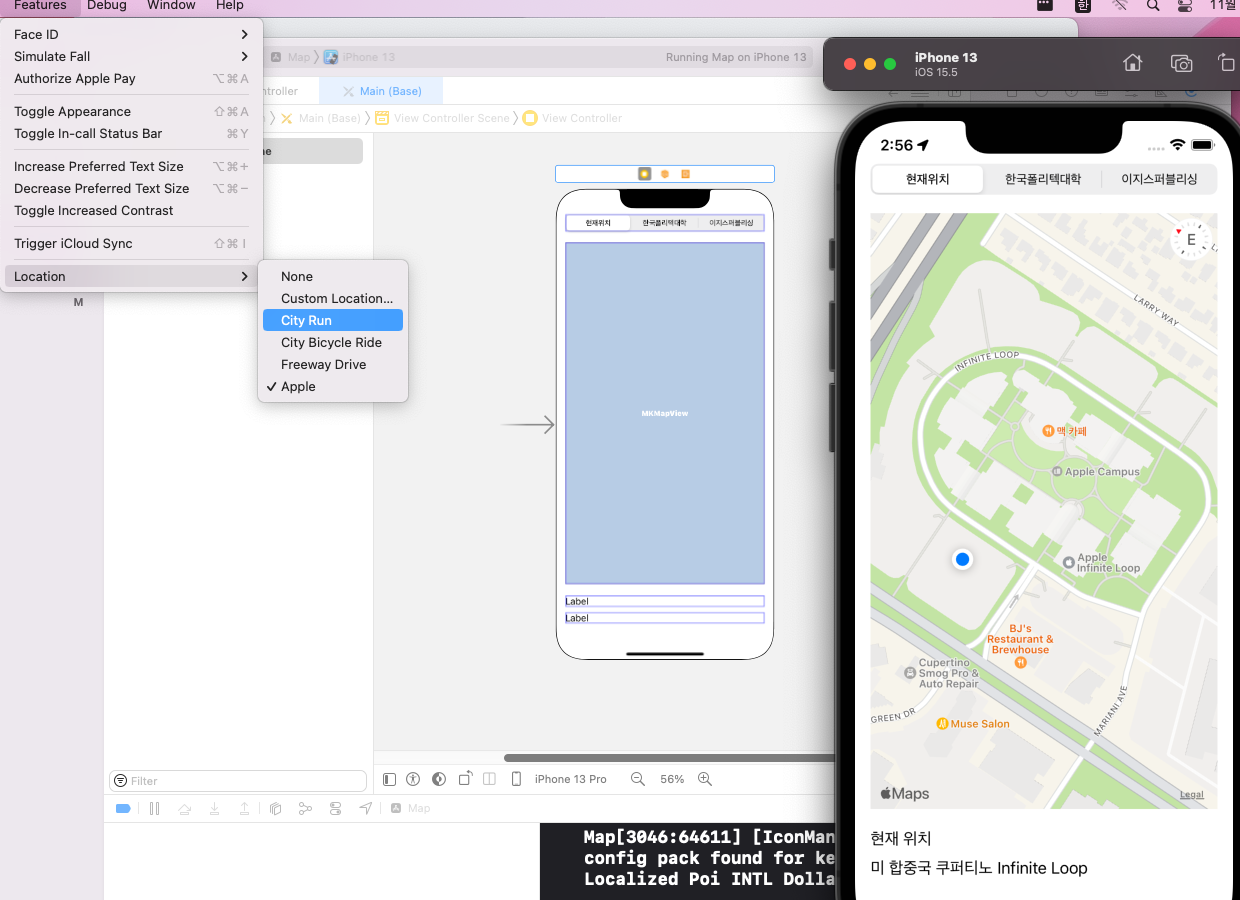The image size is (1240, 900).
Task: Click the View Controller yellow icon on scene dock
Action: tap(644, 174)
